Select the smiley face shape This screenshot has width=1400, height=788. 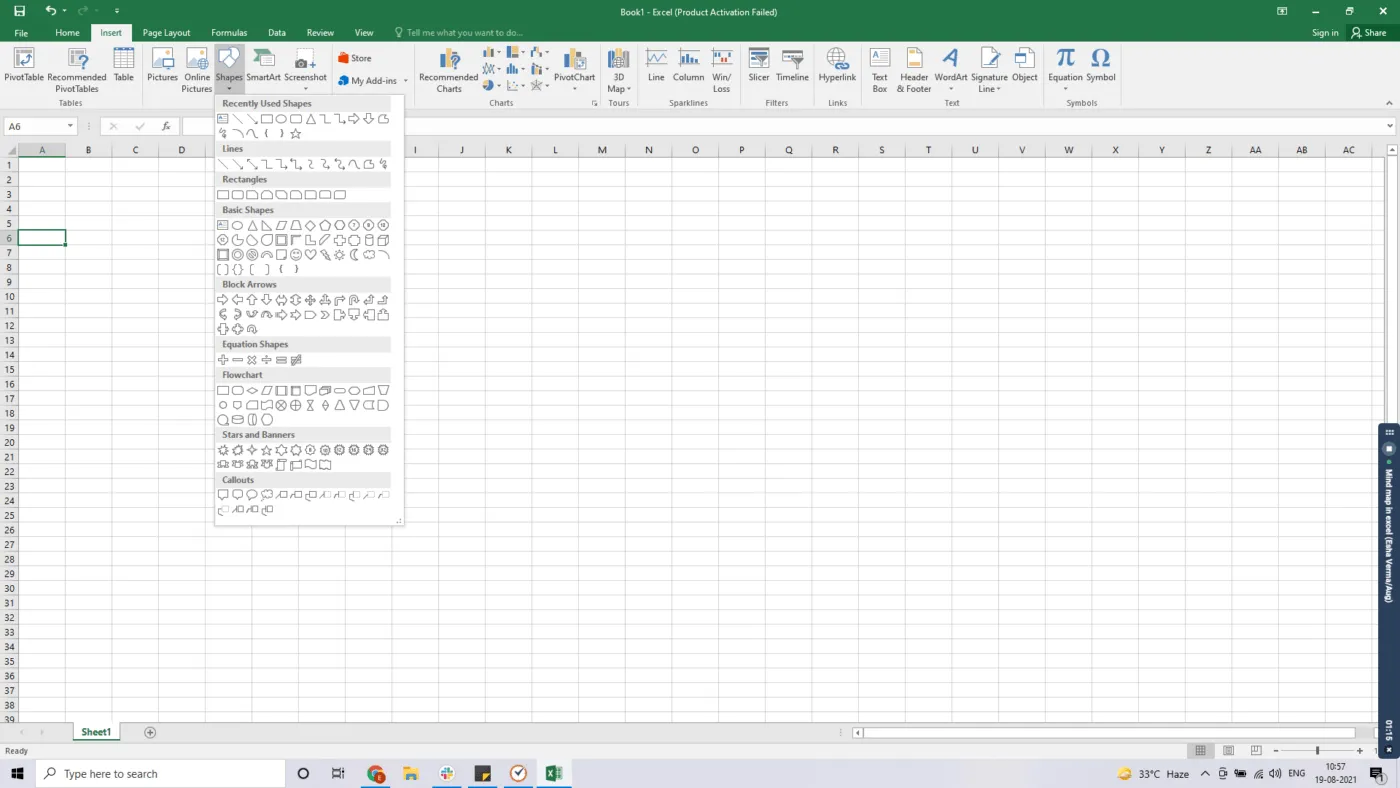(295, 254)
